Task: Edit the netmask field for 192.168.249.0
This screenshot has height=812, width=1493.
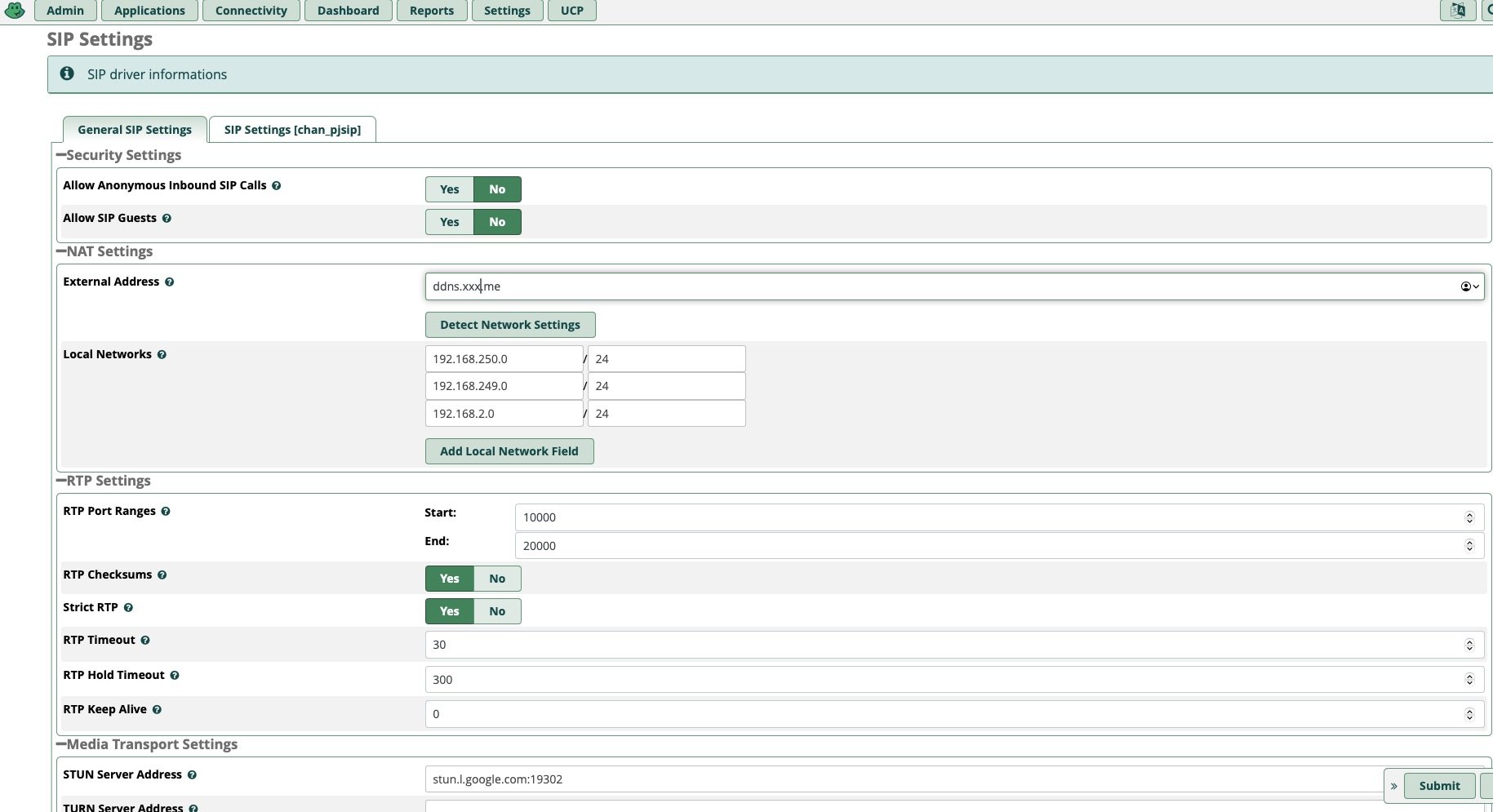Action: 666,386
